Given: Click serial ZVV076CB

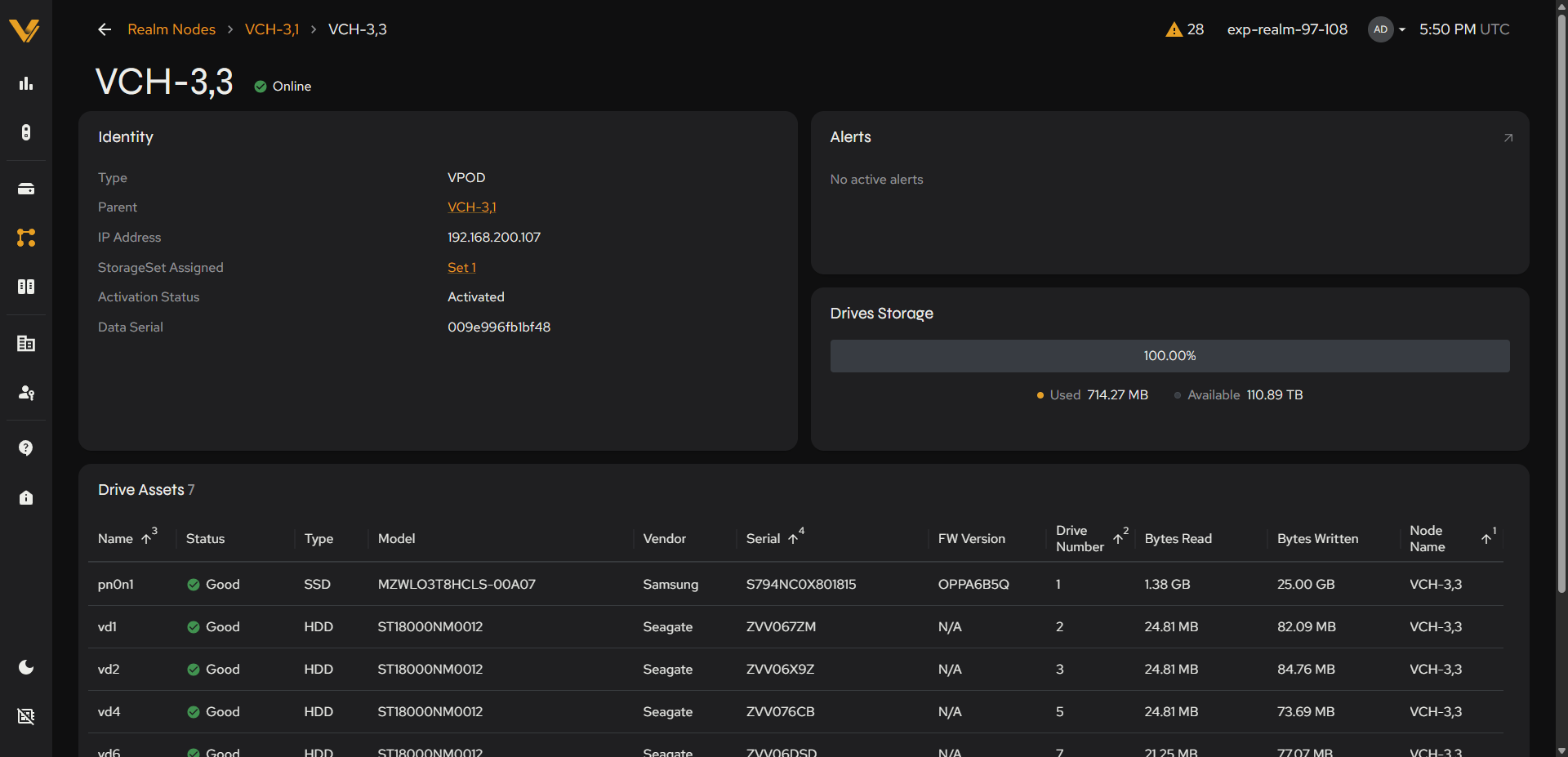Looking at the screenshot, I should (780, 712).
